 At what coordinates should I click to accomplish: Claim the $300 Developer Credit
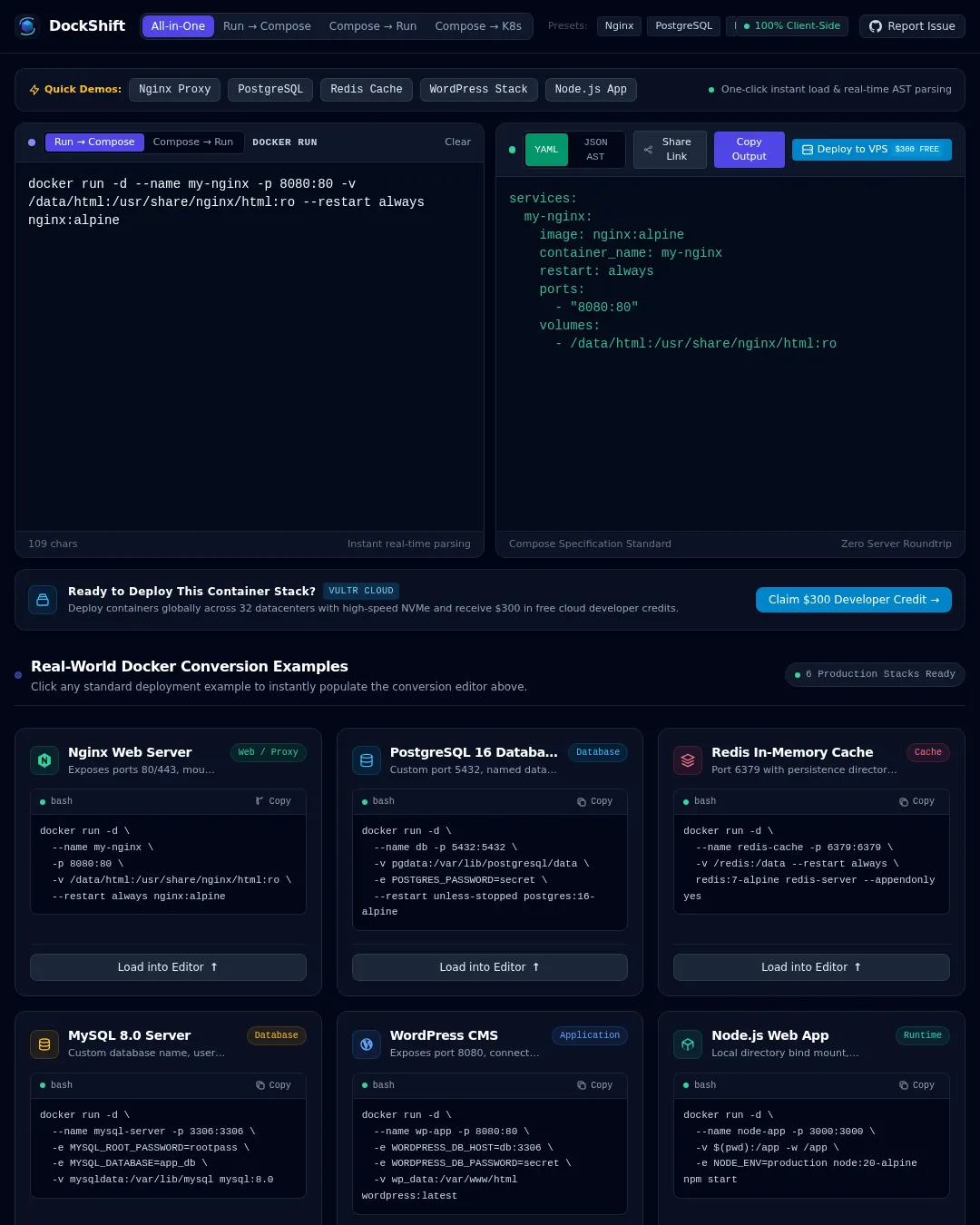tap(854, 600)
